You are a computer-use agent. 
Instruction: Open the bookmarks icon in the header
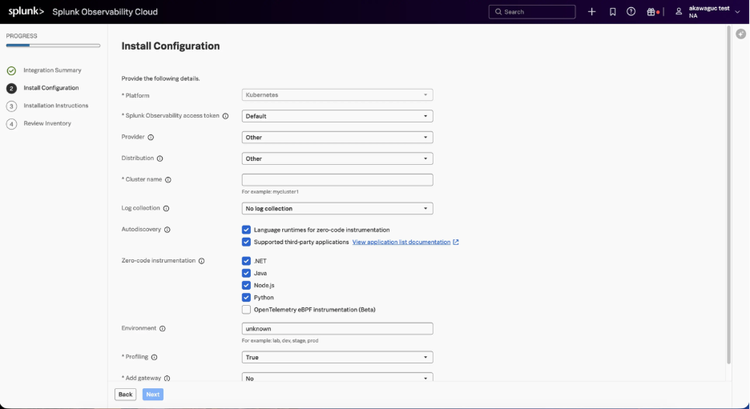point(613,12)
